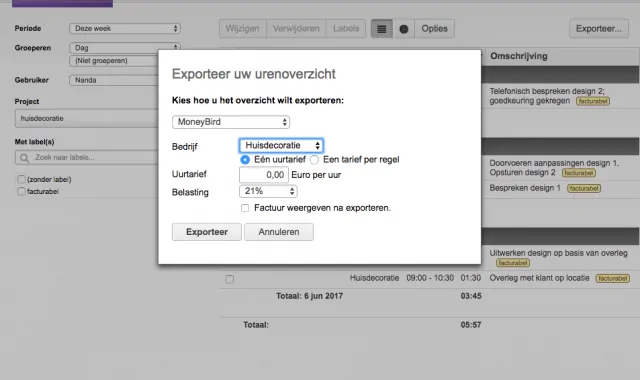Screen dimensions: 640x380
Task: Click the day total '03:45'
Action: coord(471,296)
